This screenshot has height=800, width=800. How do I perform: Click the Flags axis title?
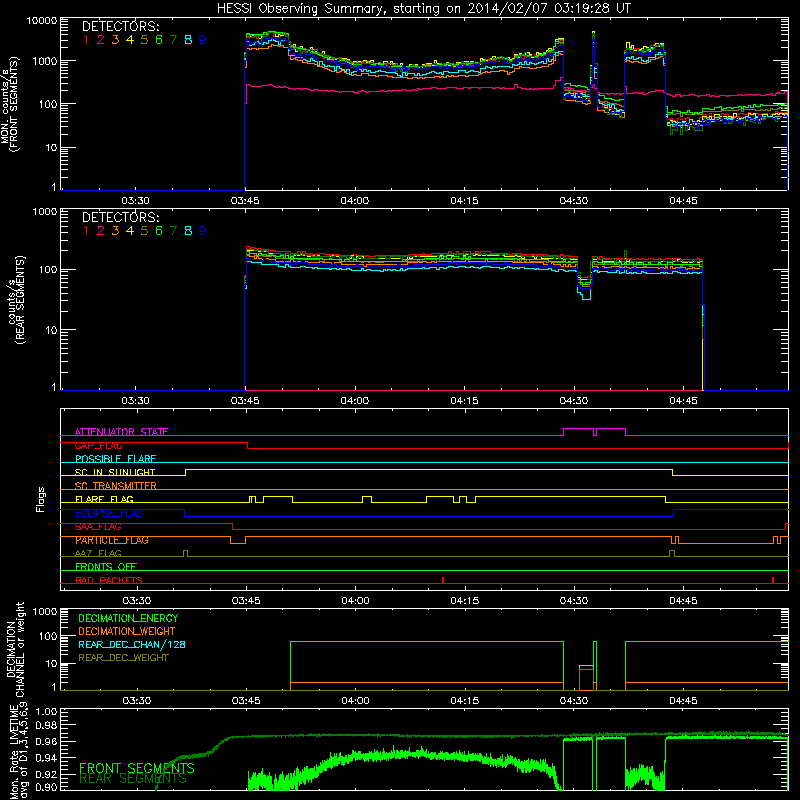point(41,499)
